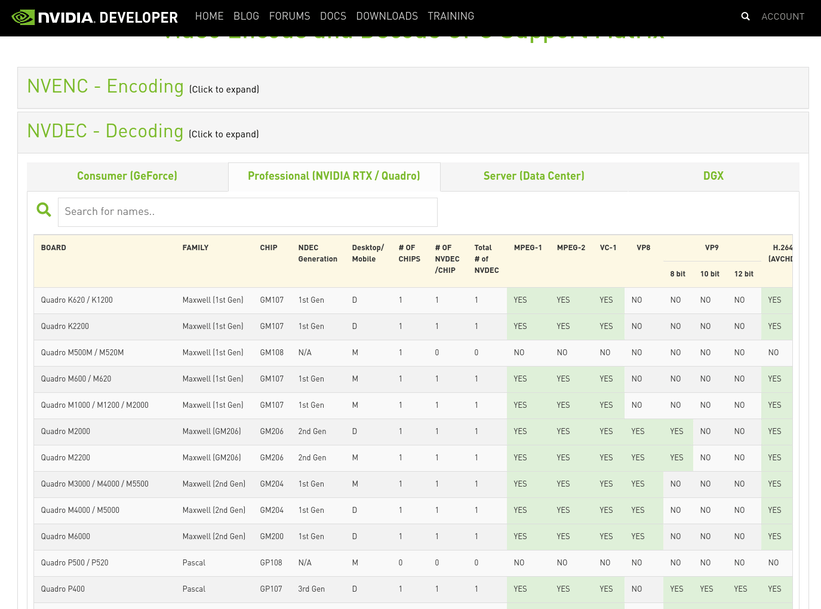Focus the Search for names input field
Image resolution: width=821 pixels, height=609 pixels.
(x=248, y=212)
